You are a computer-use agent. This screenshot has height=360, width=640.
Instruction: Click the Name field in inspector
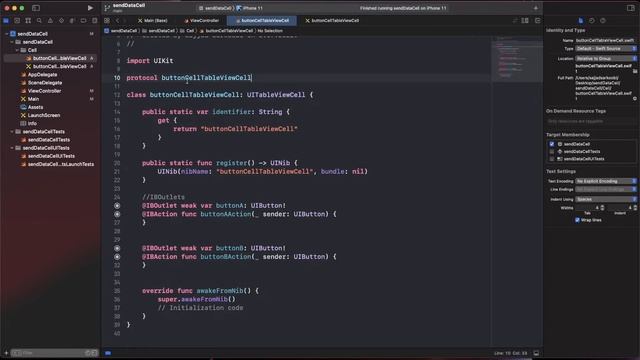pyautogui.click(x=606, y=40)
